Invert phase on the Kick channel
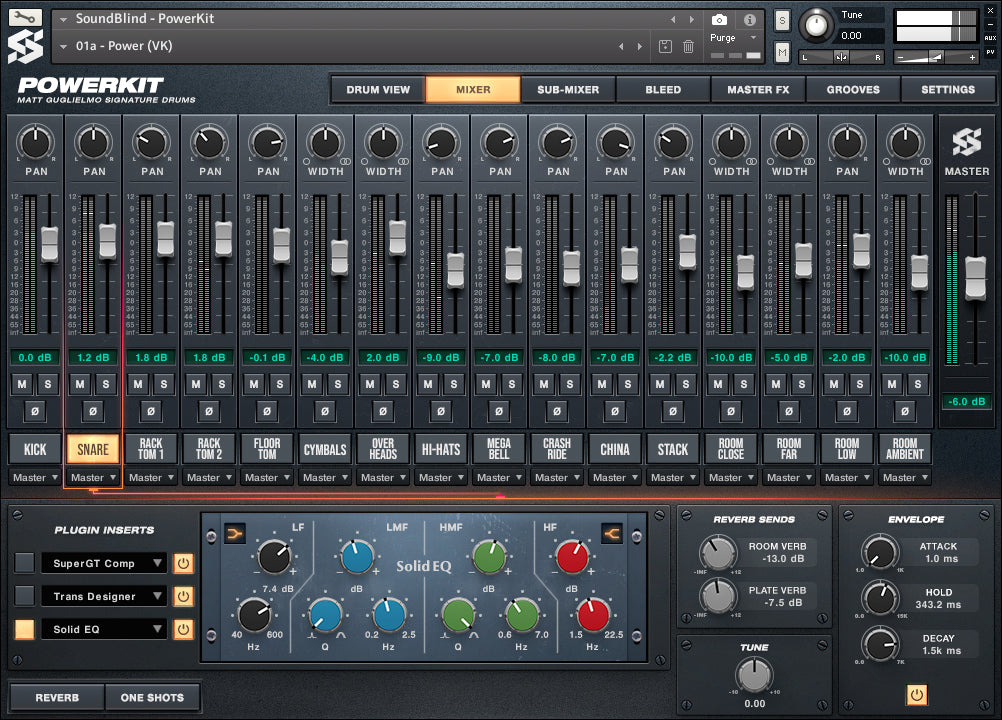Image resolution: width=1002 pixels, height=720 pixels. (35, 411)
